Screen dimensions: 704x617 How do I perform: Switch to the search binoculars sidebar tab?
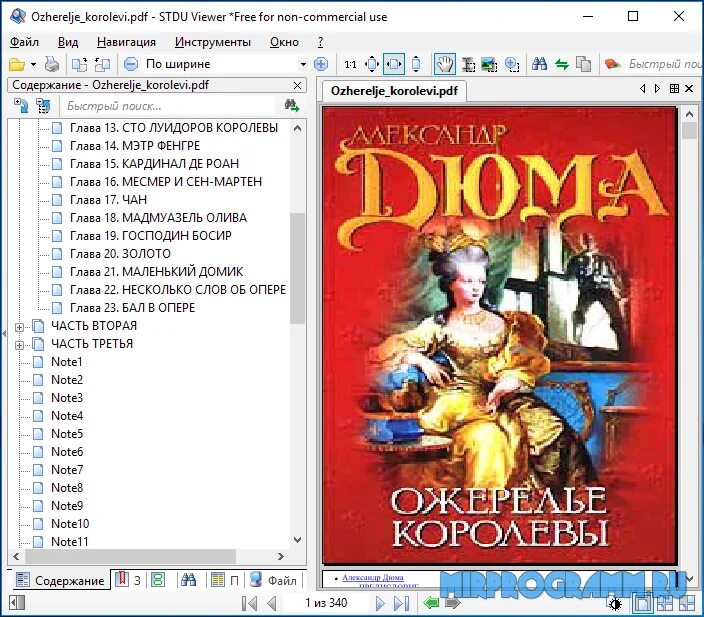click(x=189, y=580)
